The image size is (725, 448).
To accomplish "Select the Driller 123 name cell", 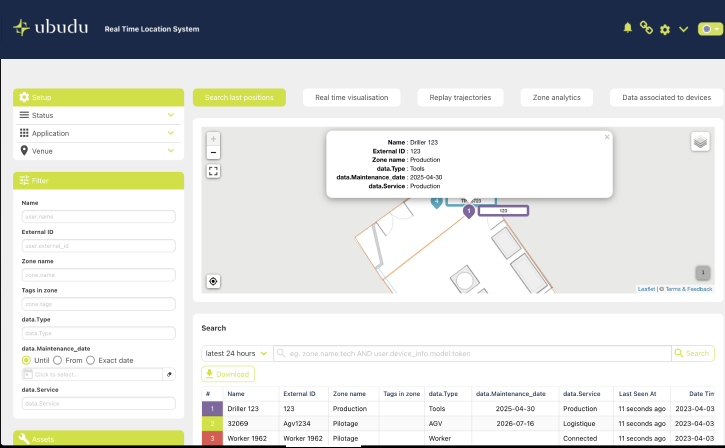I will coord(251,409).
